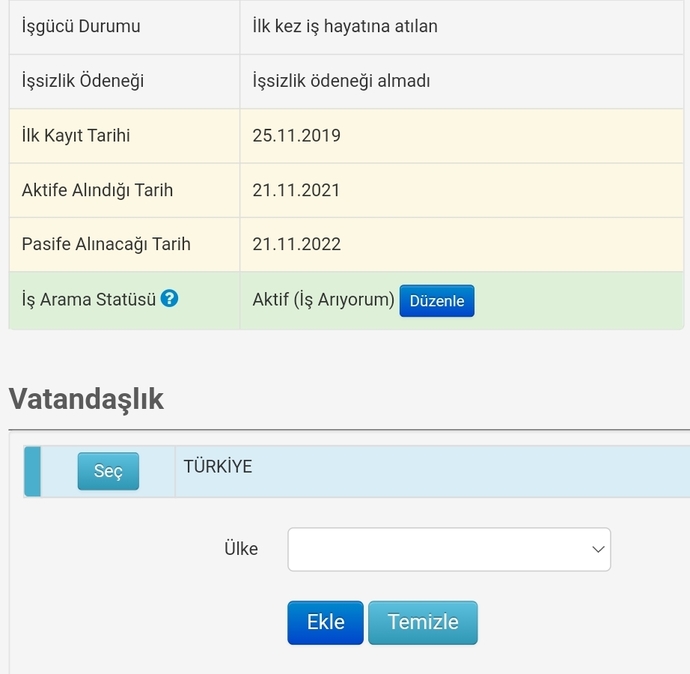690x674 pixels.
Task: Click 'İlk kez iş hayatına atılan' value
Action: 345,26
